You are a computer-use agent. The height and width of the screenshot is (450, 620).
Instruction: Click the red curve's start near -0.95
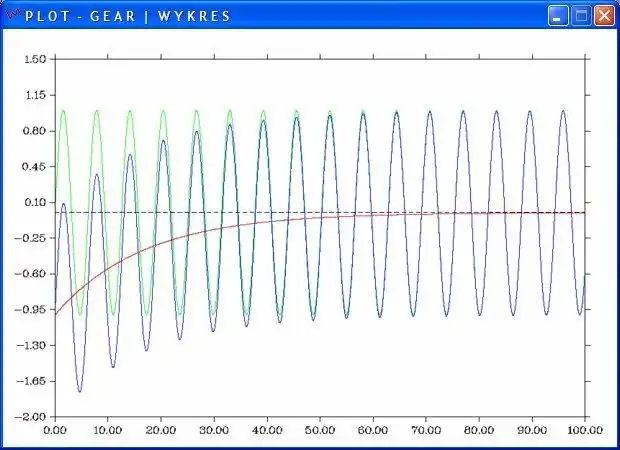tap(57, 313)
